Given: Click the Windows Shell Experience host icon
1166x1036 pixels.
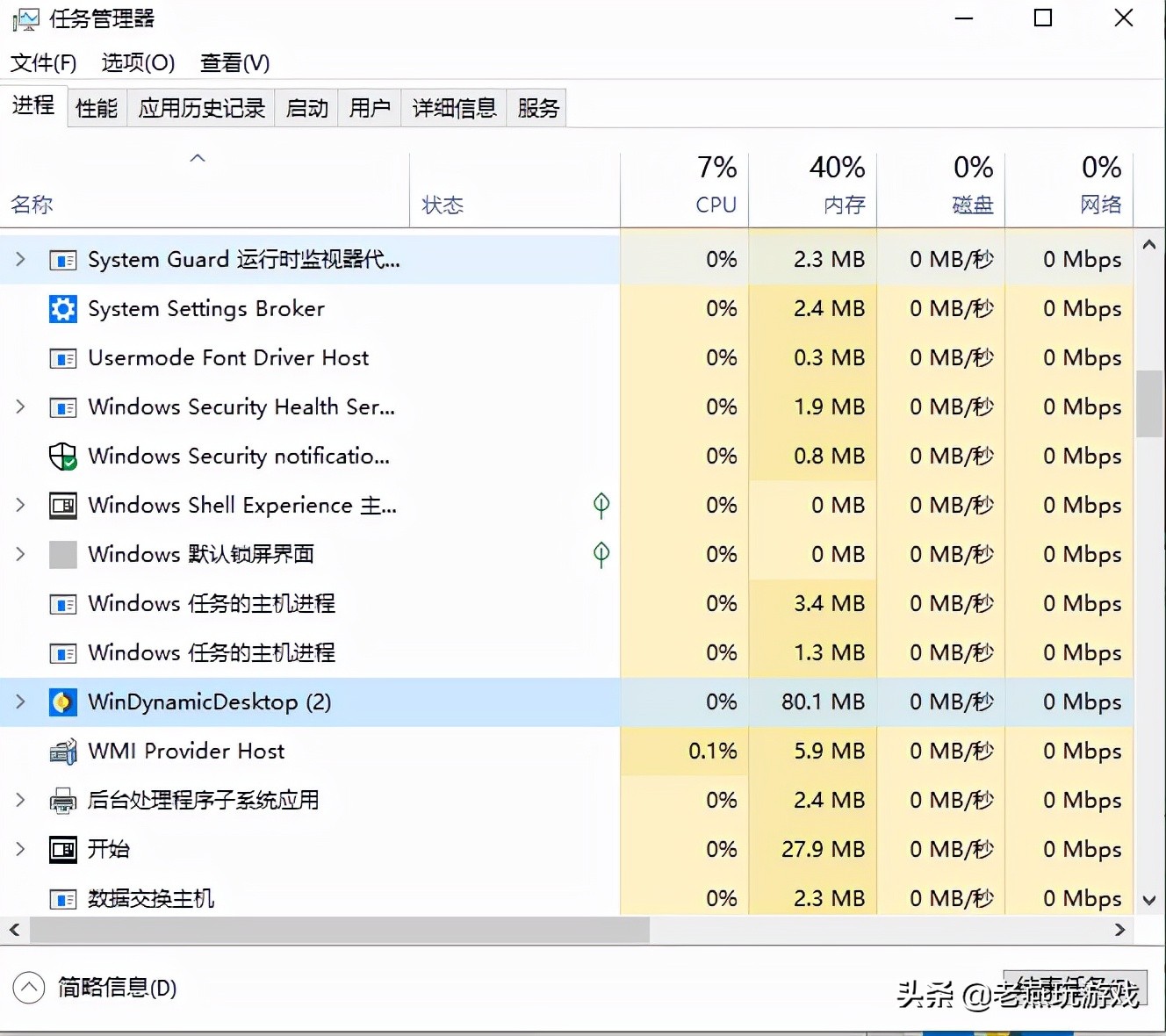Looking at the screenshot, I should (x=62, y=506).
